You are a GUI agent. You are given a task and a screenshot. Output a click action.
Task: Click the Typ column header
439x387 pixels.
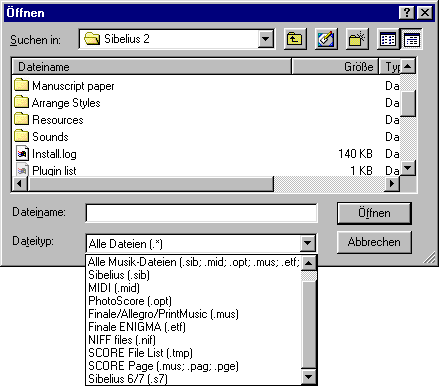tap(390, 67)
